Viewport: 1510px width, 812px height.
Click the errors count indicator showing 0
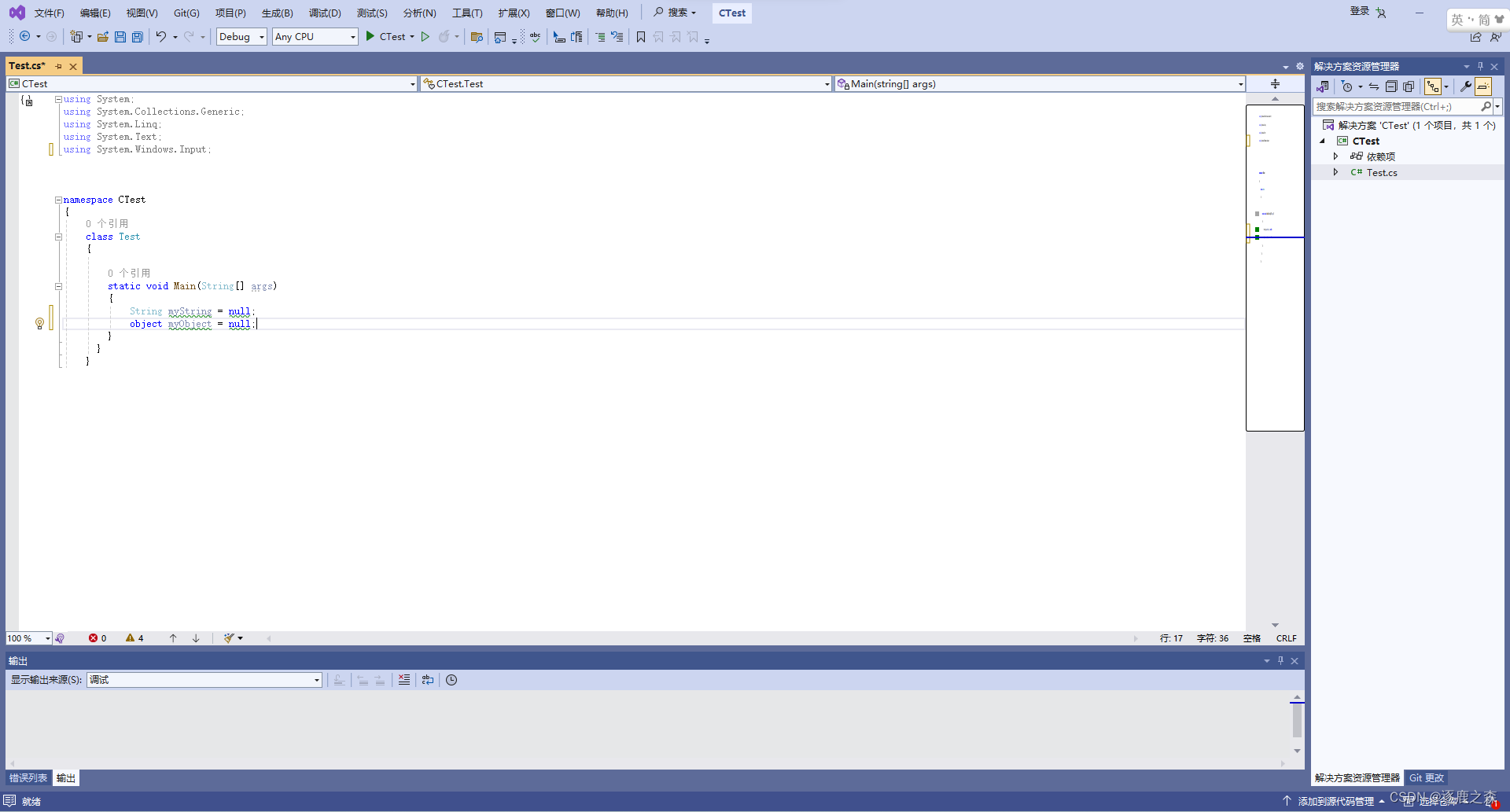98,638
